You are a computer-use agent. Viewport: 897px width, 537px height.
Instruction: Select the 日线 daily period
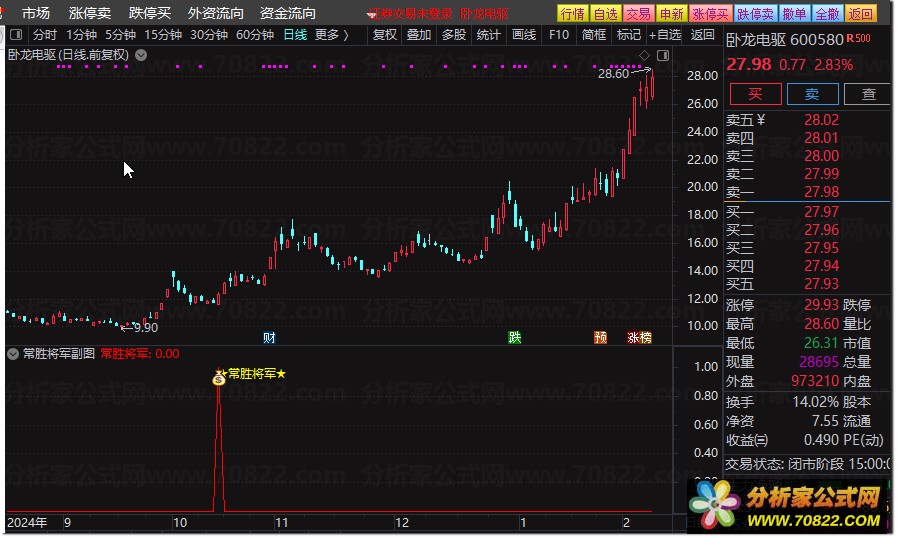coord(295,35)
